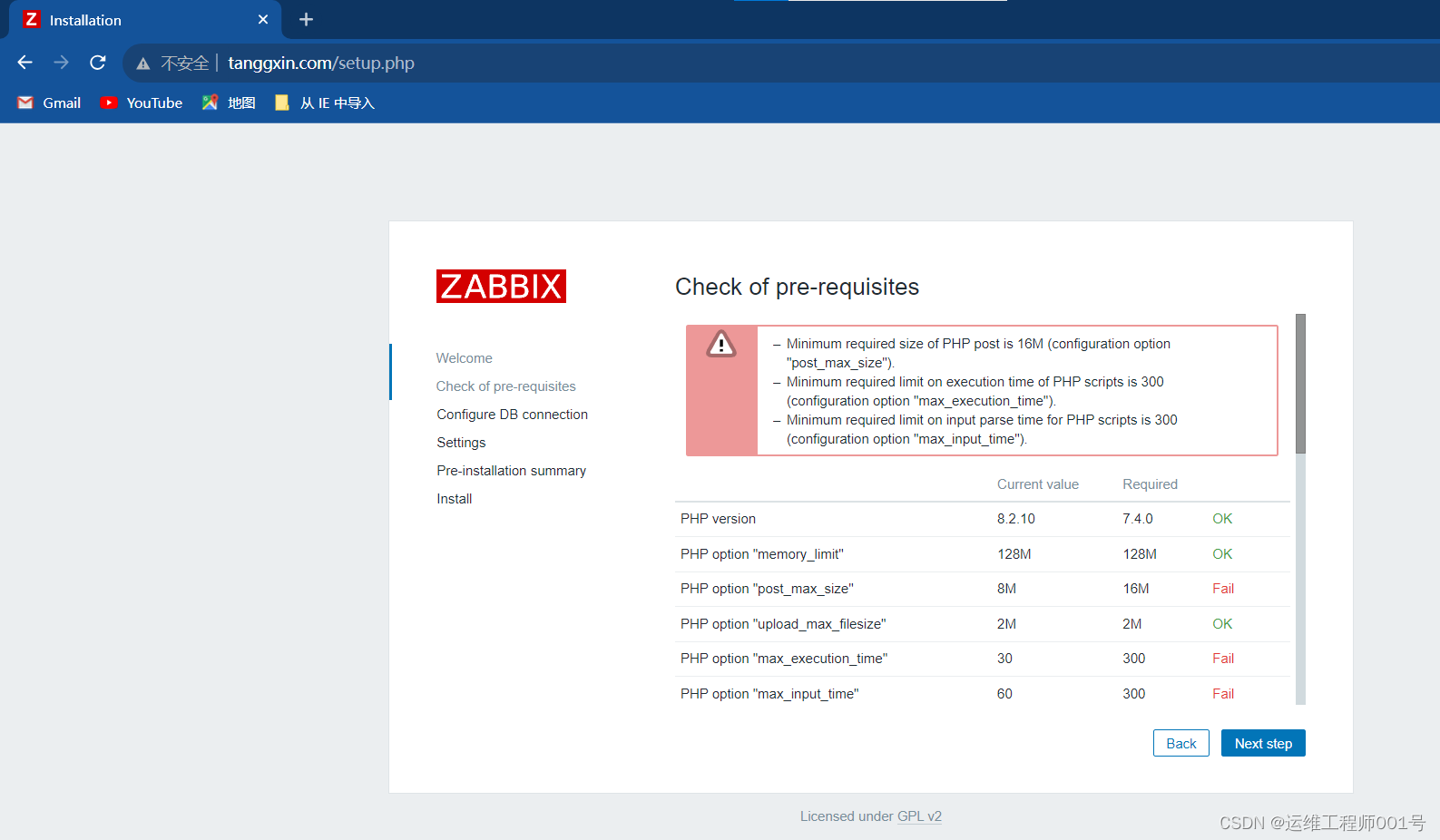Click PHP option "max_execution_time" row label

[784, 659]
